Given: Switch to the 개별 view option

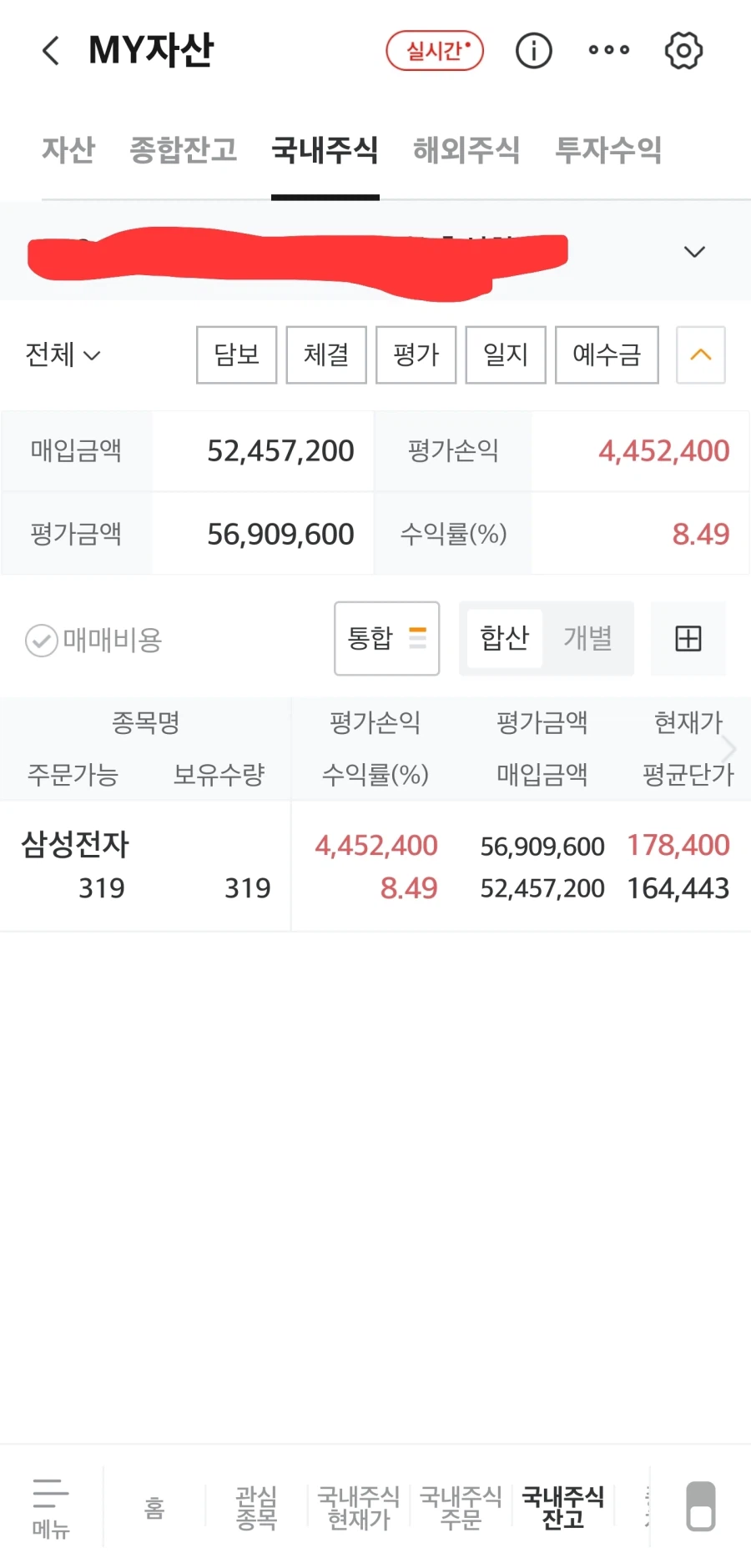Looking at the screenshot, I should (588, 639).
